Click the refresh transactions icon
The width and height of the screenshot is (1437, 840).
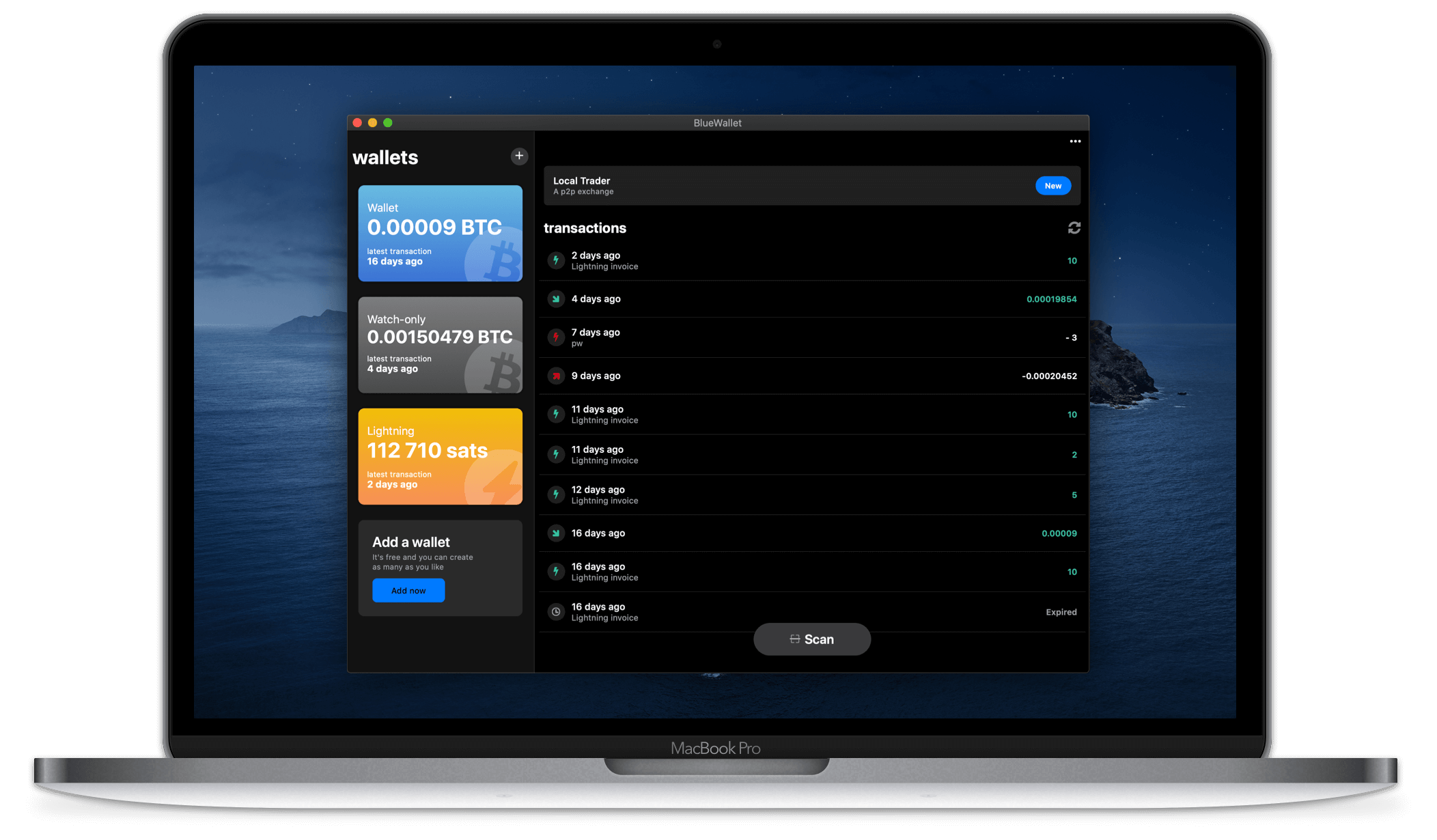click(1074, 228)
